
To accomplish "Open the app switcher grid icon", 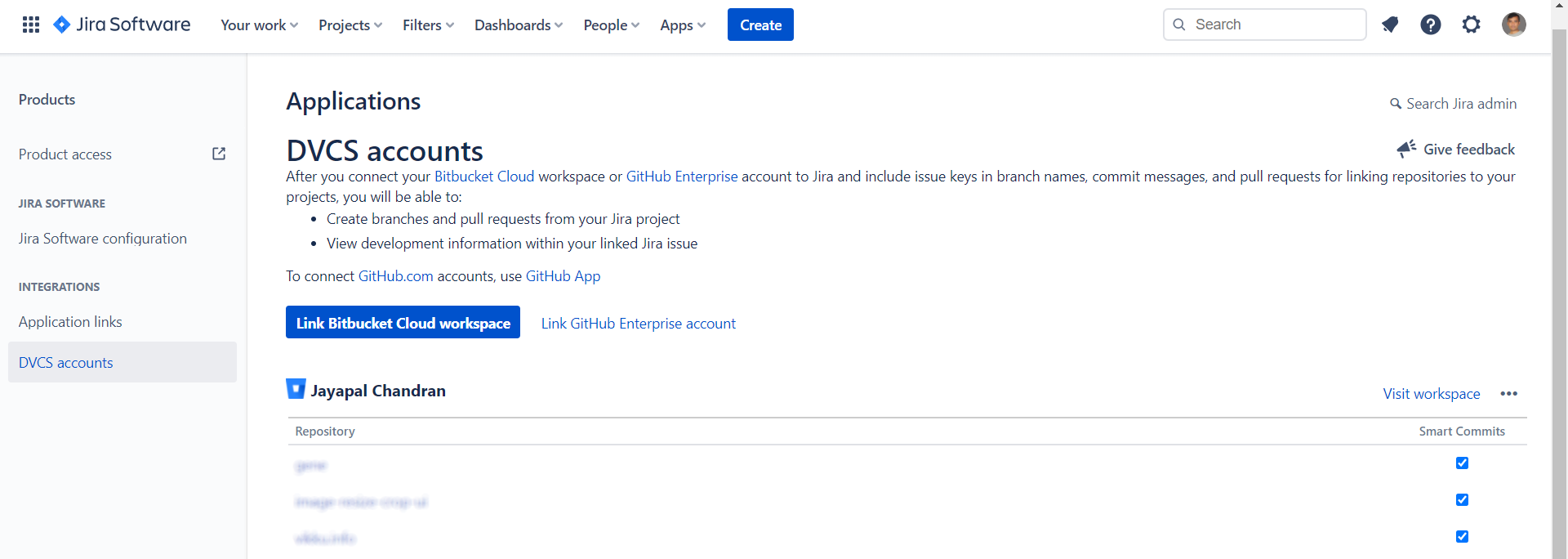I will (x=31, y=25).
